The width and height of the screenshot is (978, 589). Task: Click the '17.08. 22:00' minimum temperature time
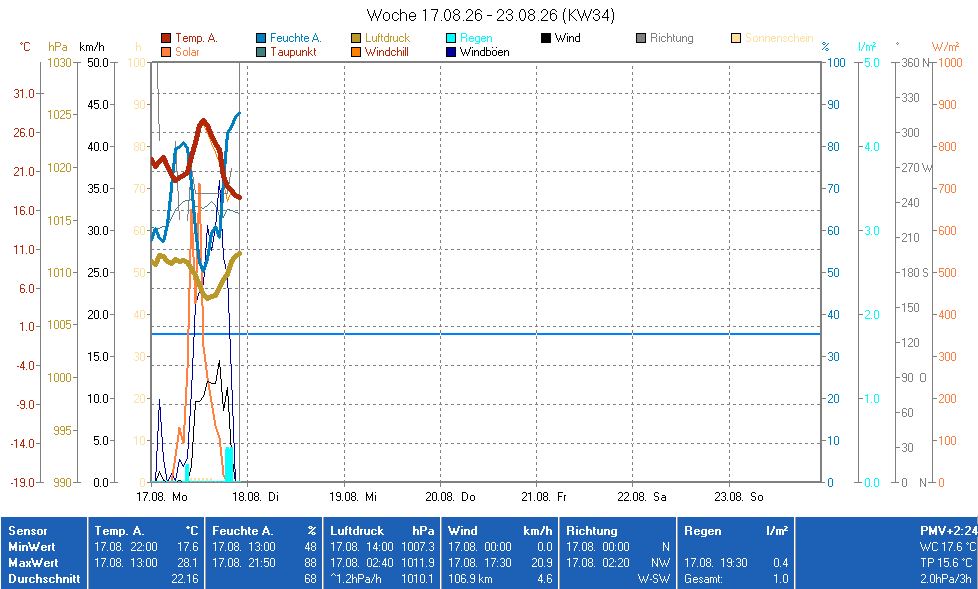point(126,547)
